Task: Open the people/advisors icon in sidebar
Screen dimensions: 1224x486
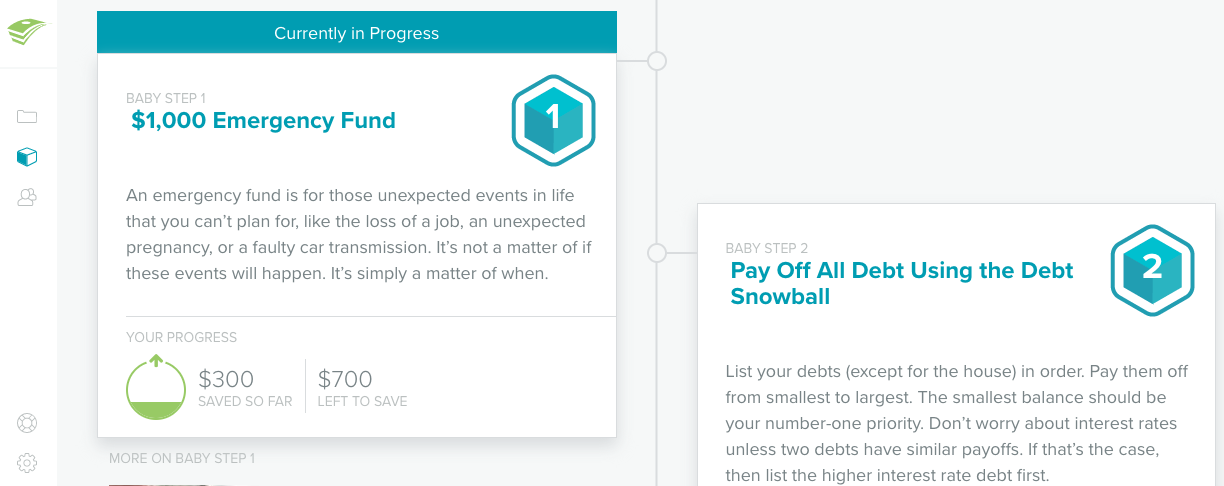Action: tap(27, 198)
